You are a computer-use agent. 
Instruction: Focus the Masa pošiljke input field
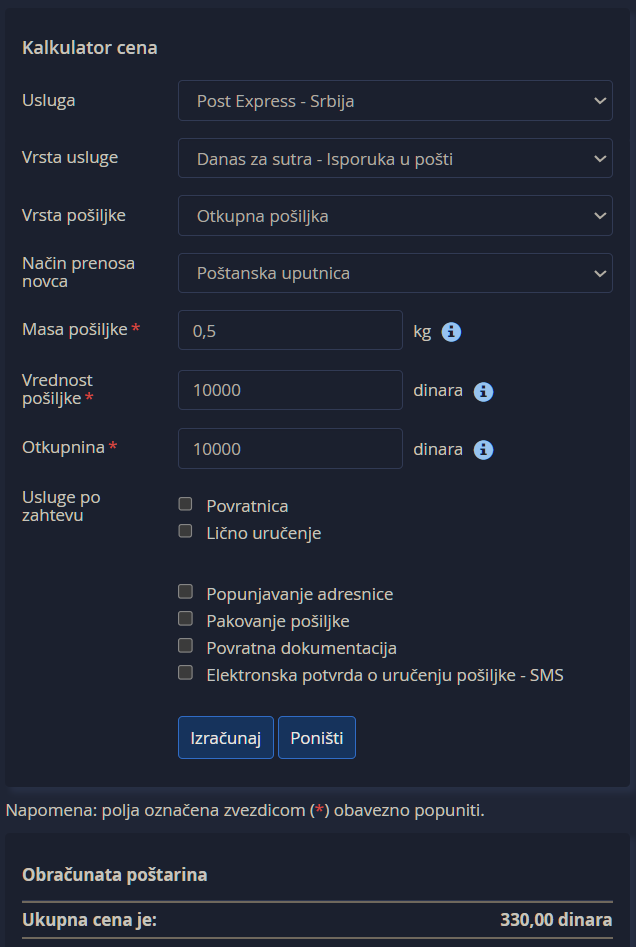point(290,331)
